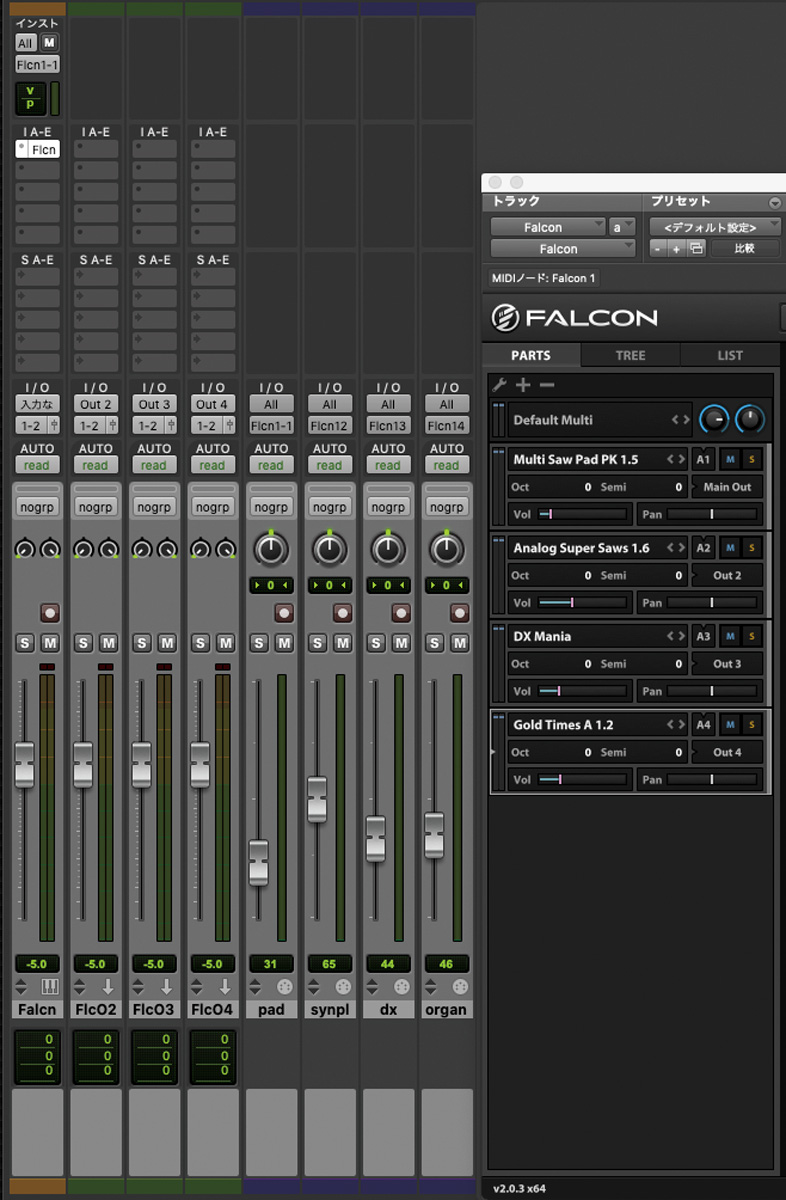Click the synpl track volume fader

(317, 798)
